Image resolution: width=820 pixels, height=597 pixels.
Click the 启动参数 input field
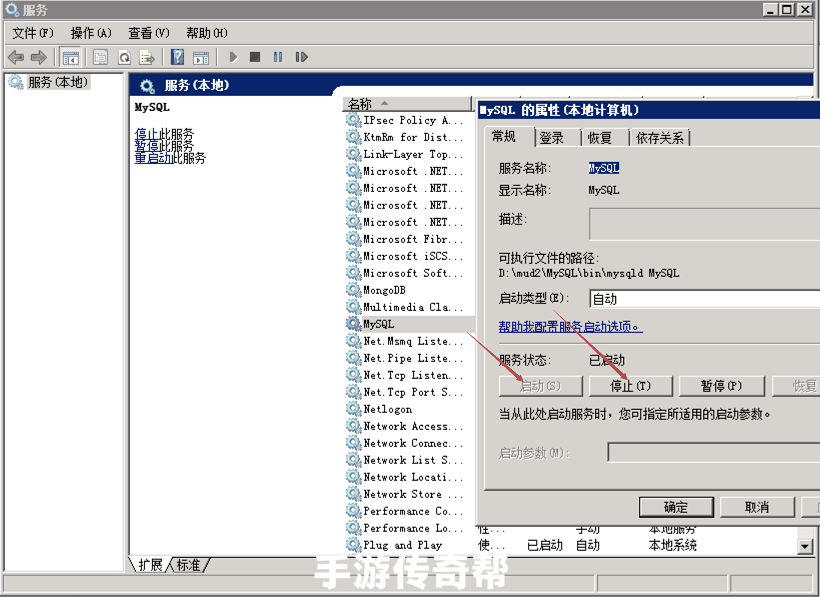pyautogui.click(x=713, y=452)
